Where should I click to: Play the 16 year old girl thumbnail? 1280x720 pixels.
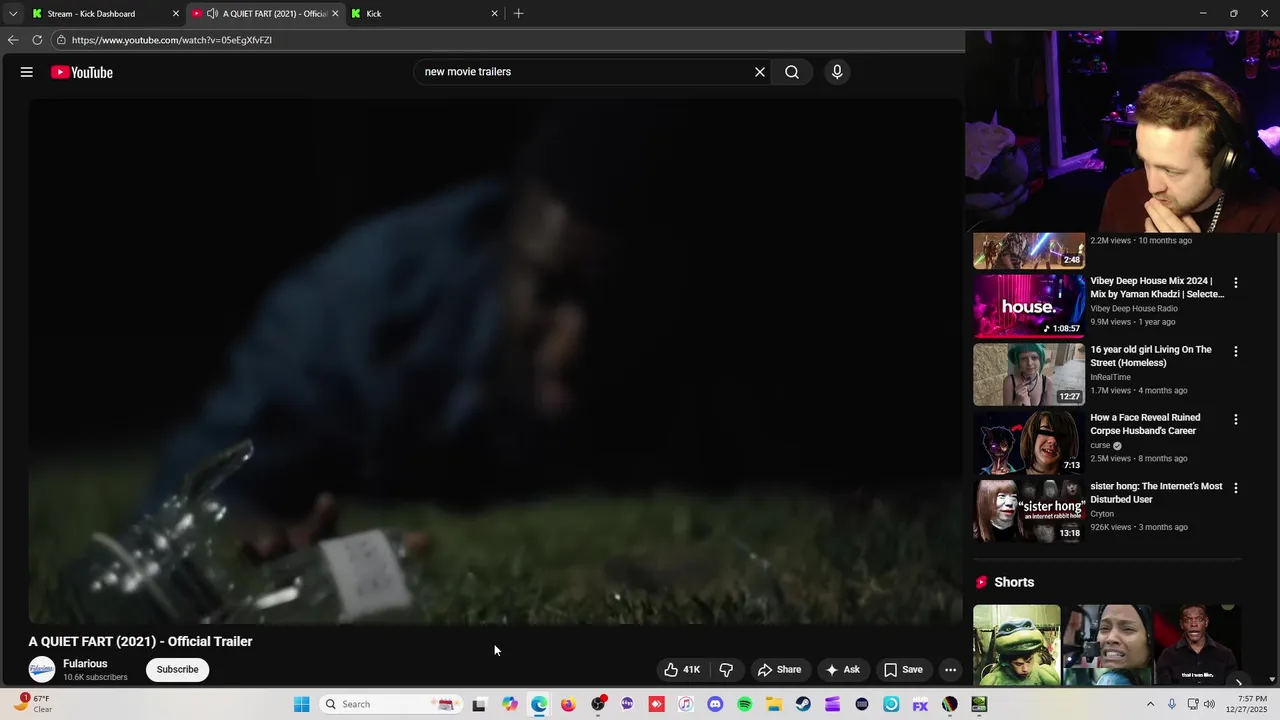(x=1029, y=374)
